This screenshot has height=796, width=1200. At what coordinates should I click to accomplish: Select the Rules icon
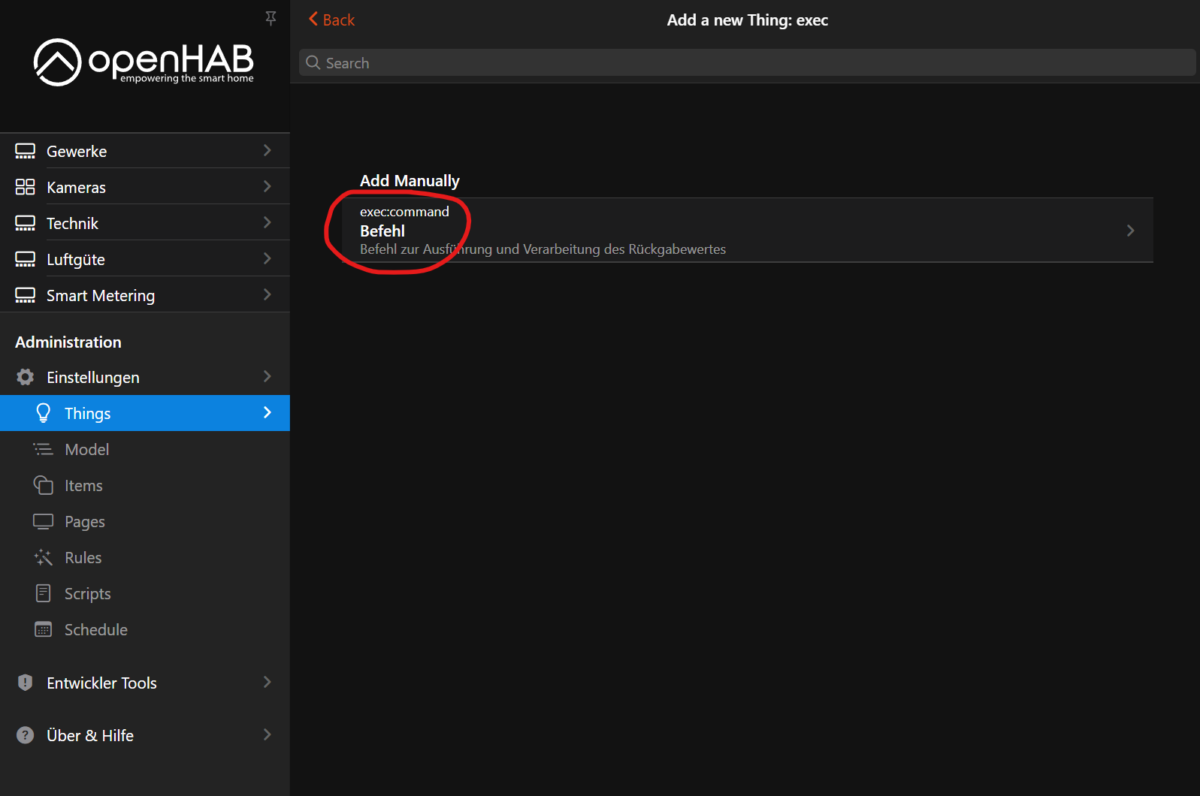point(43,557)
